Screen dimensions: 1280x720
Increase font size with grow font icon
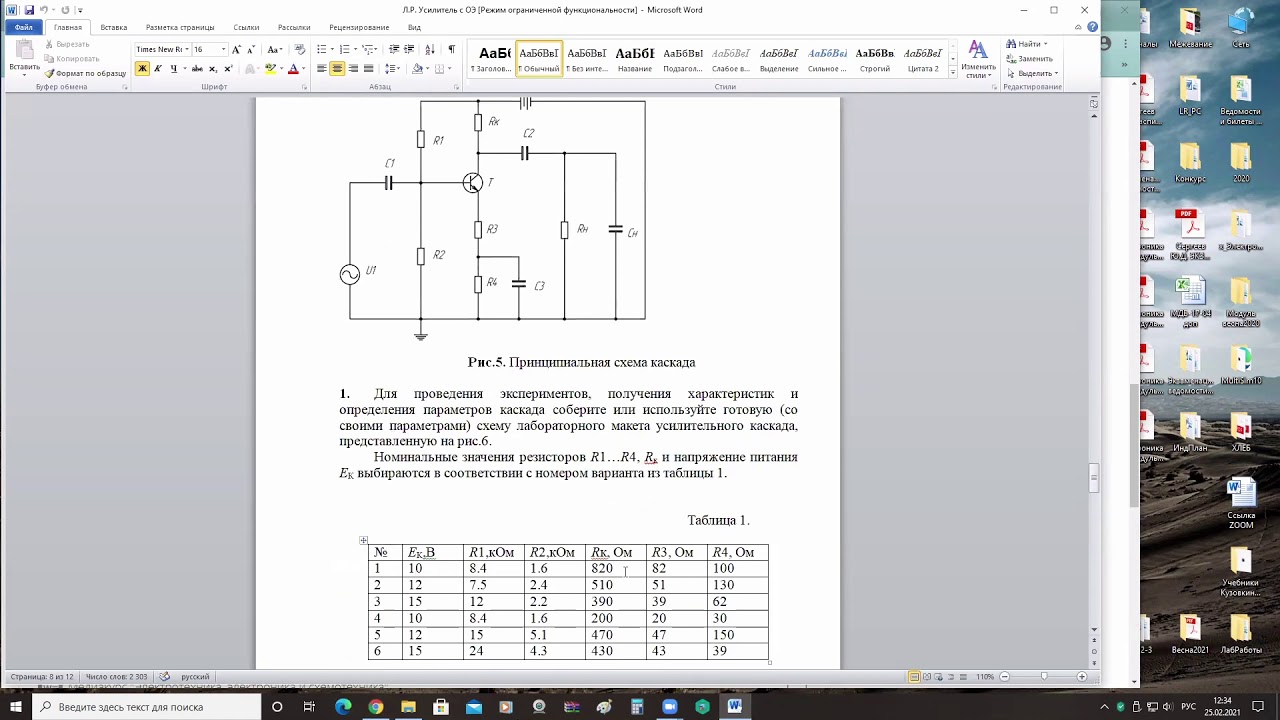coord(237,49)
